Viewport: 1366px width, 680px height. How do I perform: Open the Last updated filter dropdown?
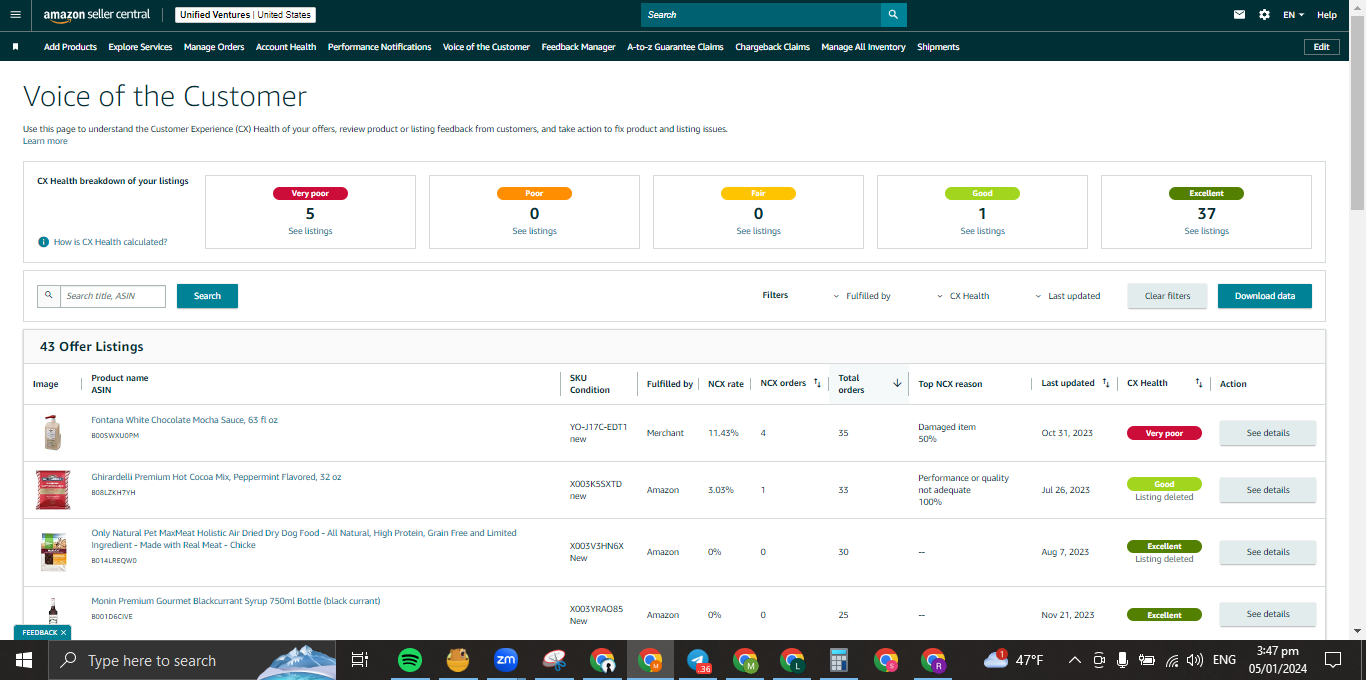(x=1067, y=296)
